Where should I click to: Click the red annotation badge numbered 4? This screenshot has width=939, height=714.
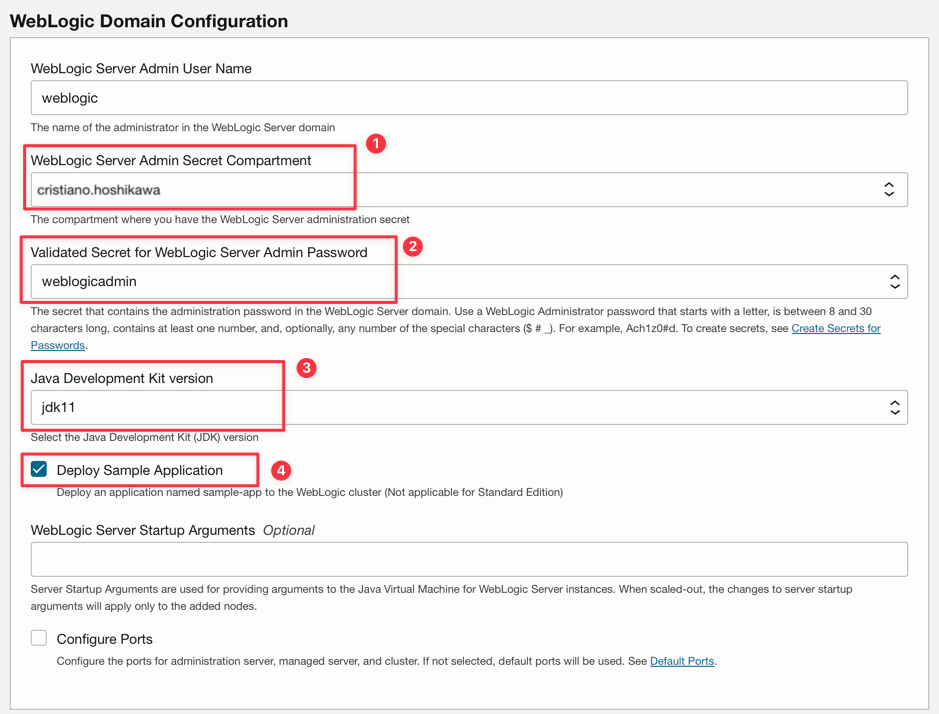281,470
